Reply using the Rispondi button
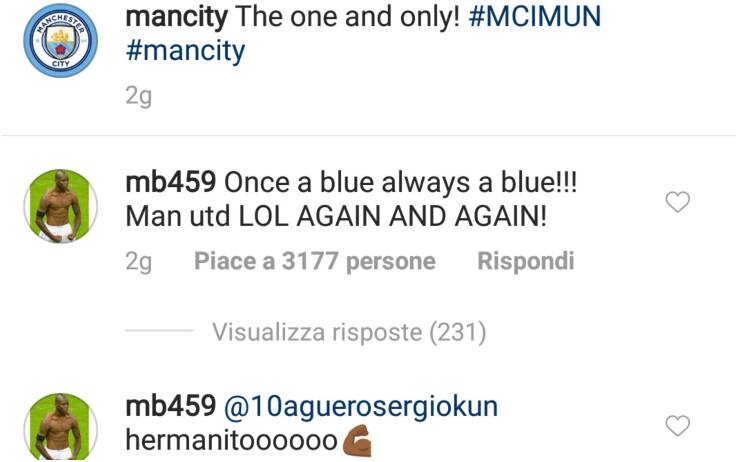The image size is (738, 462). (526, 262)
